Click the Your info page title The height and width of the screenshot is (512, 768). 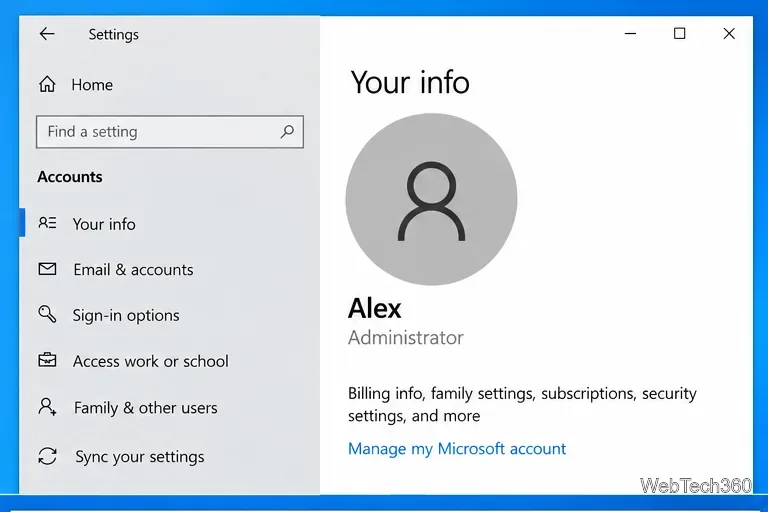(410, 82)
